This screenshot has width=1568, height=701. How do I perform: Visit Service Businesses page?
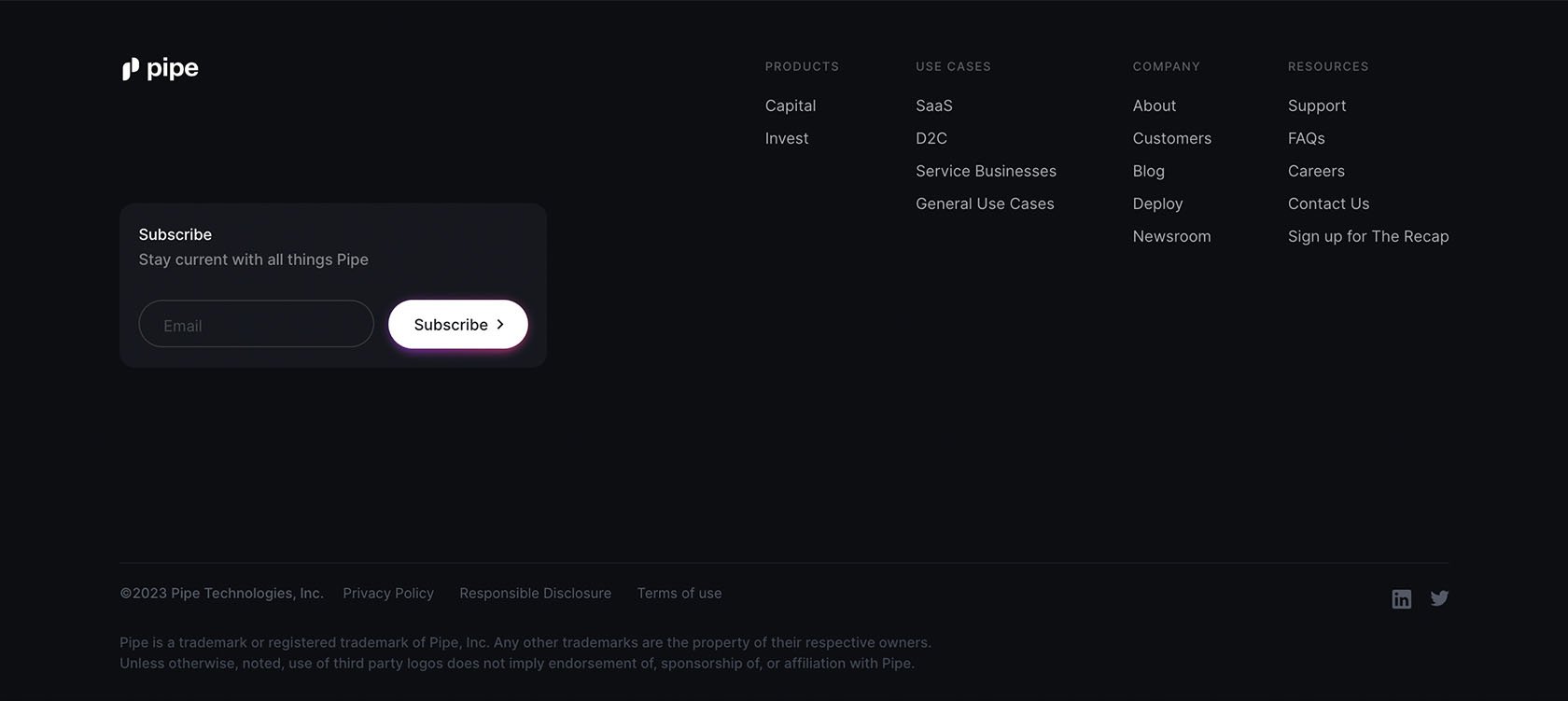tap(986, 171)
